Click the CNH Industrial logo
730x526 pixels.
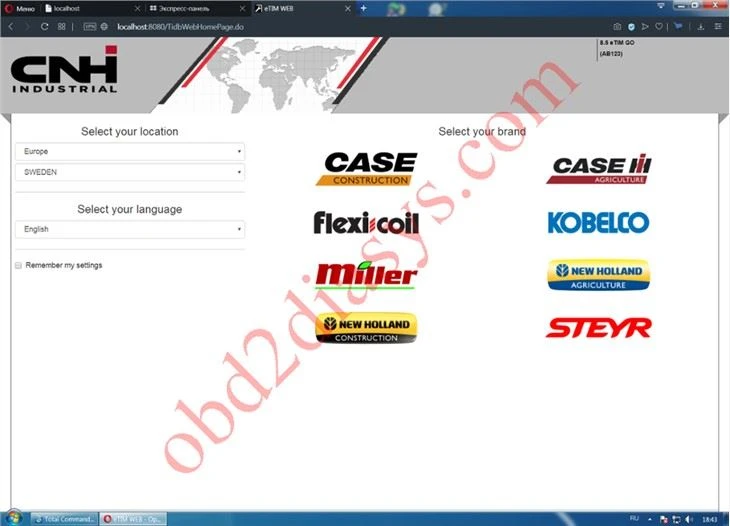click(x=64, y=69)
